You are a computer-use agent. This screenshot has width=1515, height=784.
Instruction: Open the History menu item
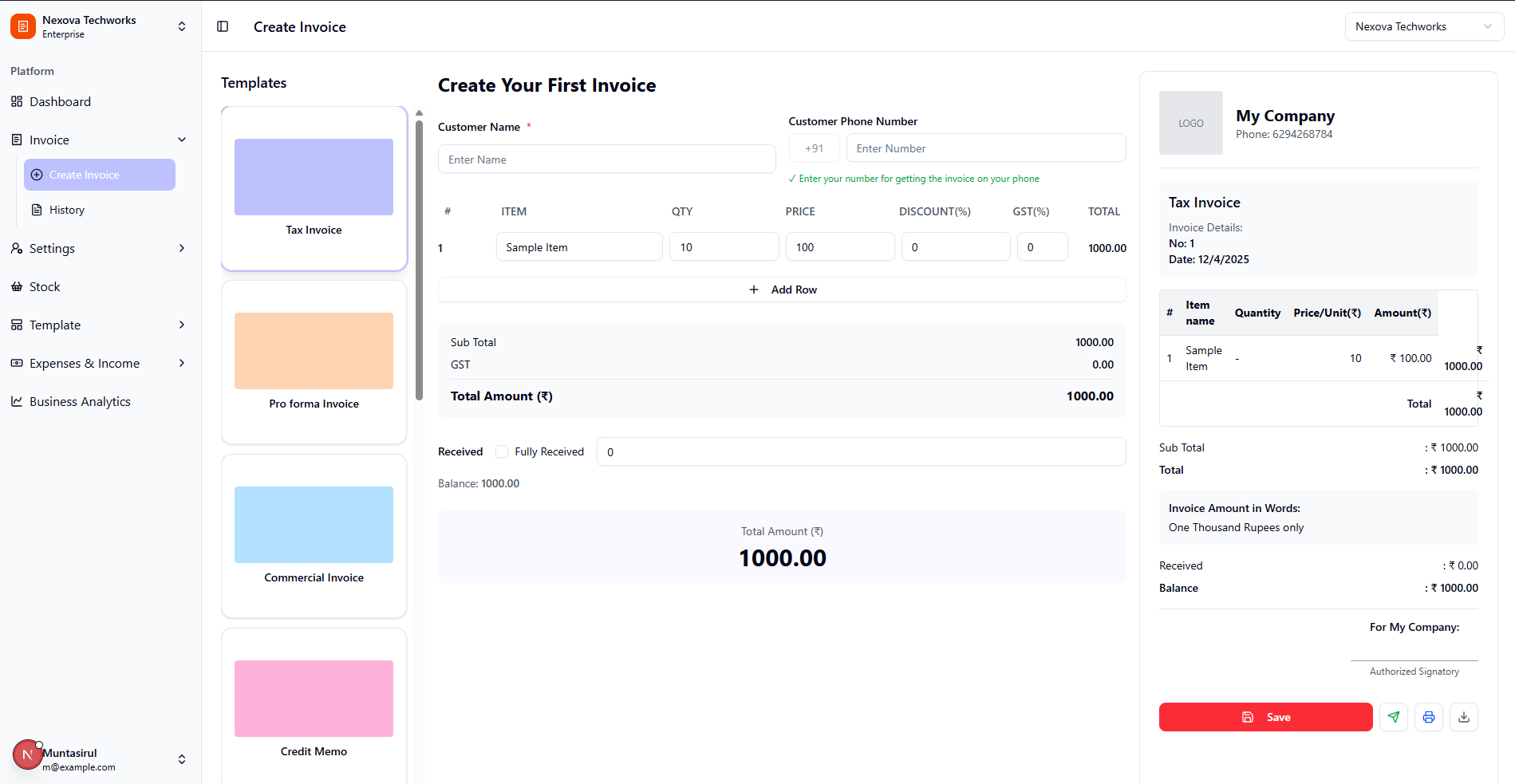67,210
